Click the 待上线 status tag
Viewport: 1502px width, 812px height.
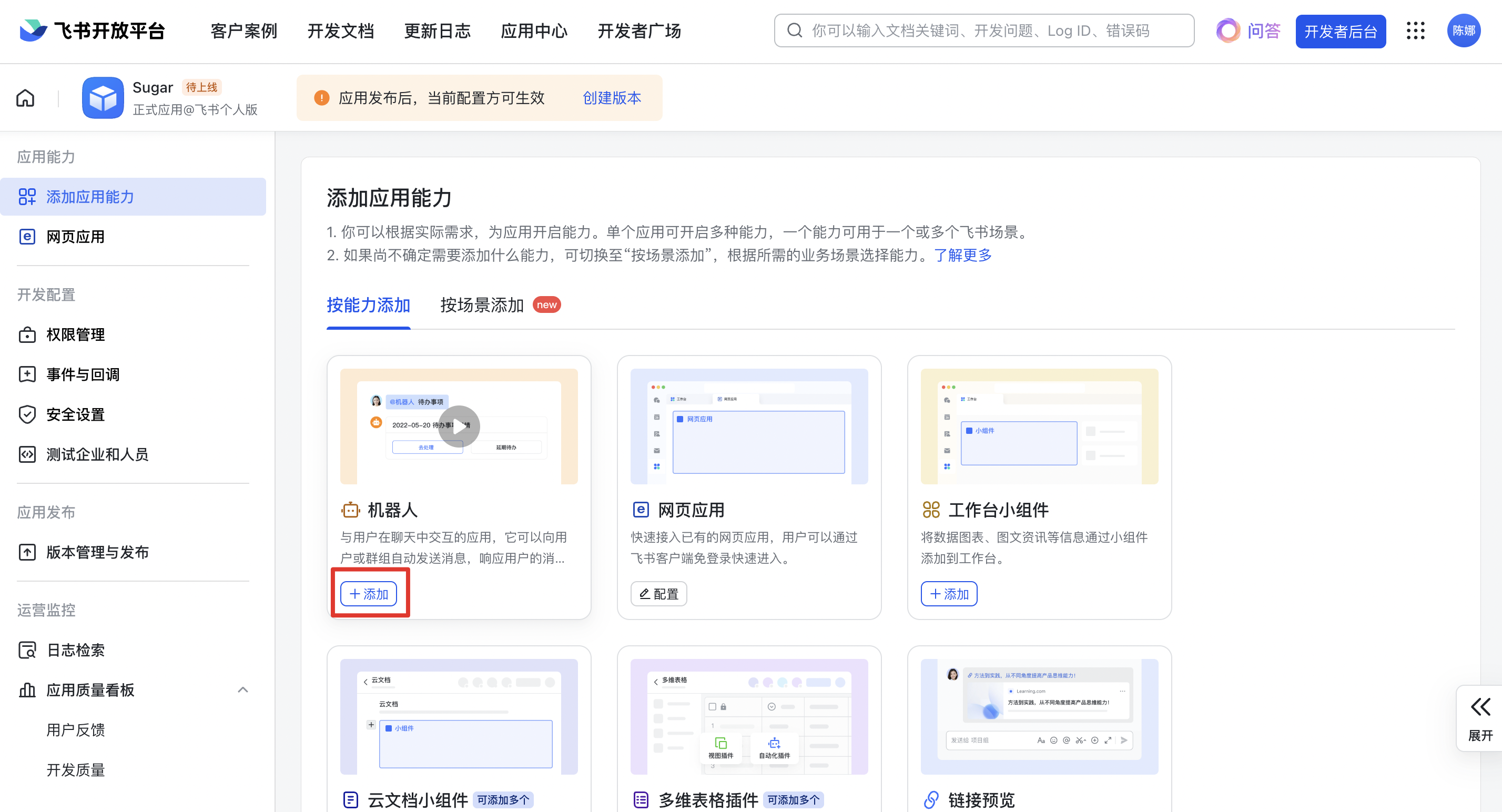coord(201,87)
